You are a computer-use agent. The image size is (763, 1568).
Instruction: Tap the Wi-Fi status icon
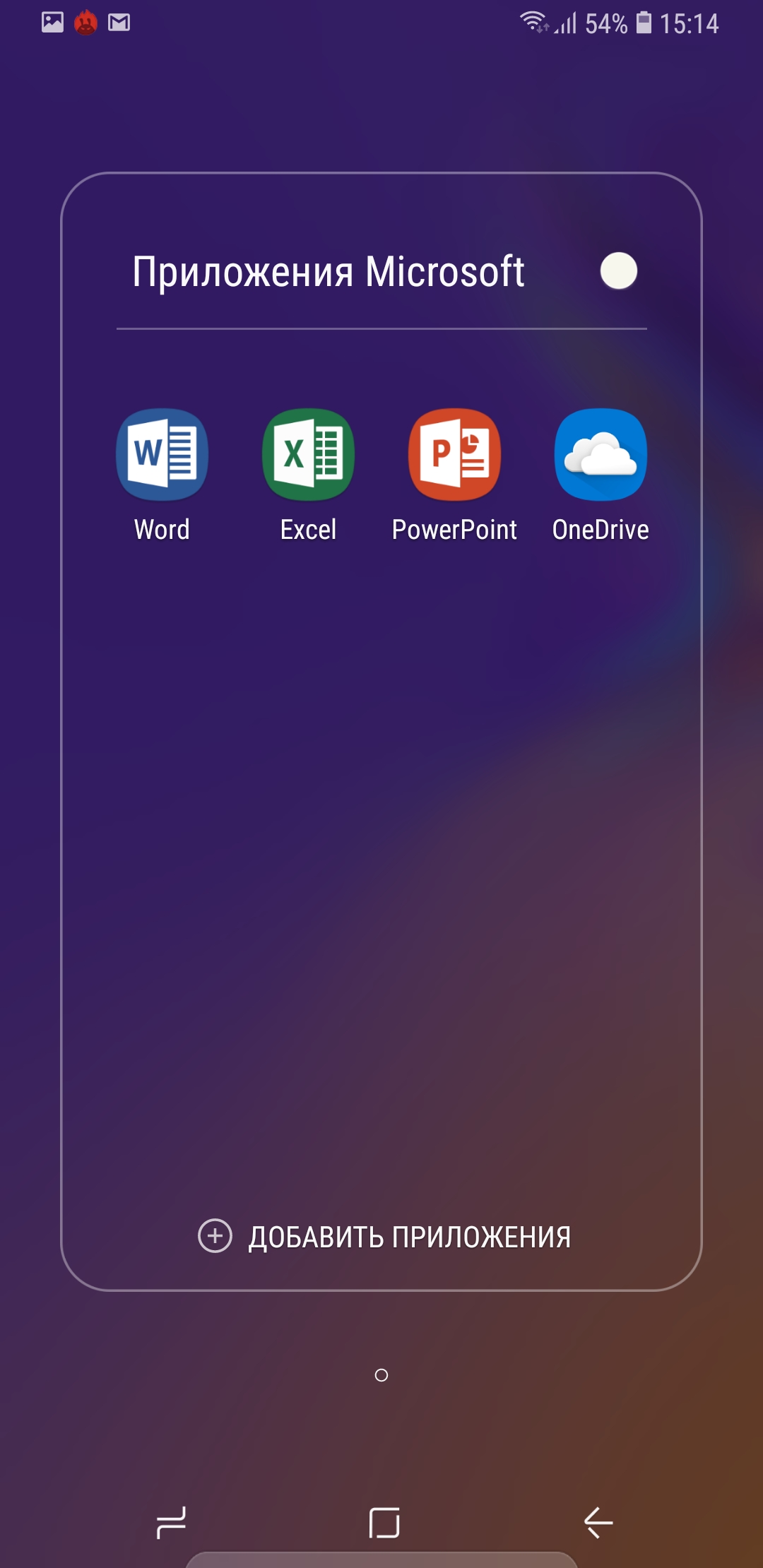[534, 22]
